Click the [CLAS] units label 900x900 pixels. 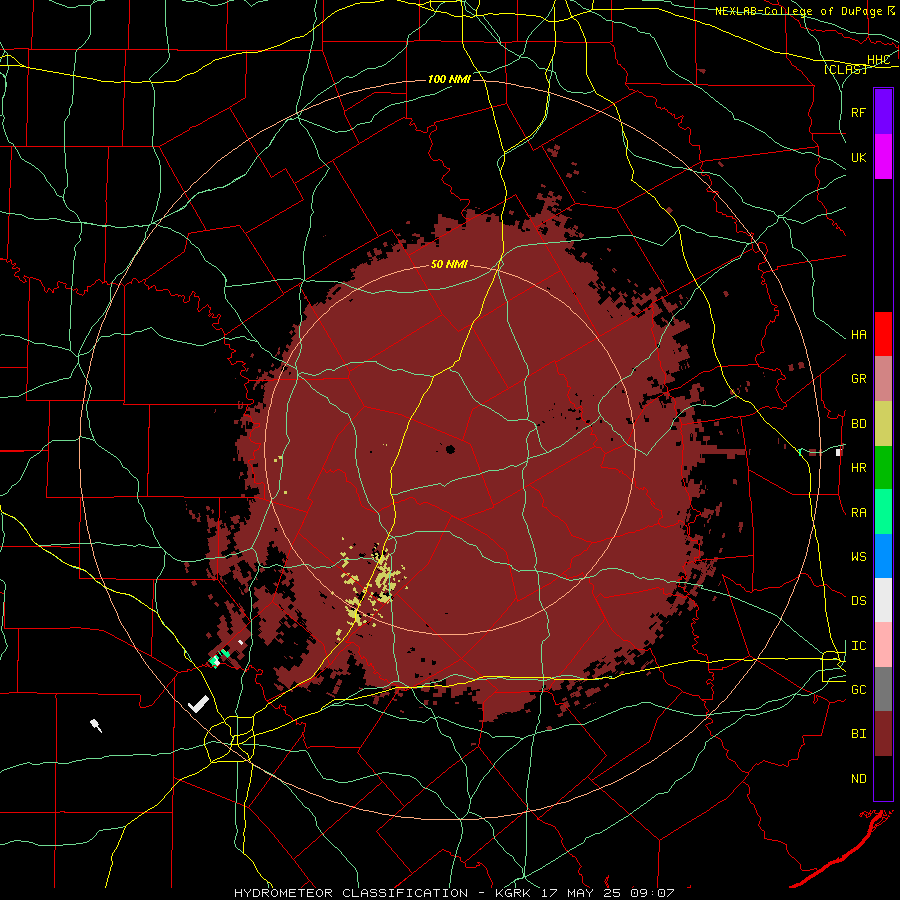coord(845,70)
